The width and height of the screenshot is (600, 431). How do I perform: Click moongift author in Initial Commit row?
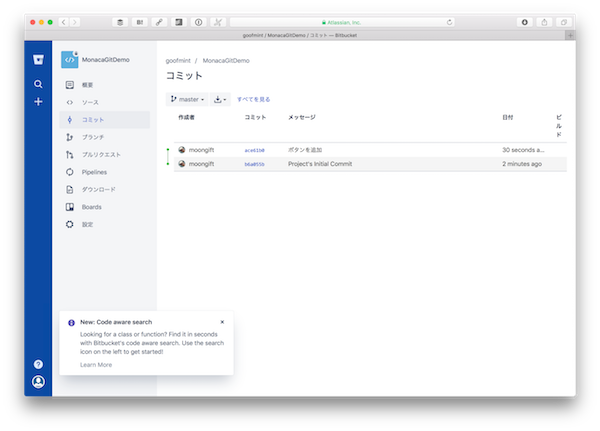point(201,164)
